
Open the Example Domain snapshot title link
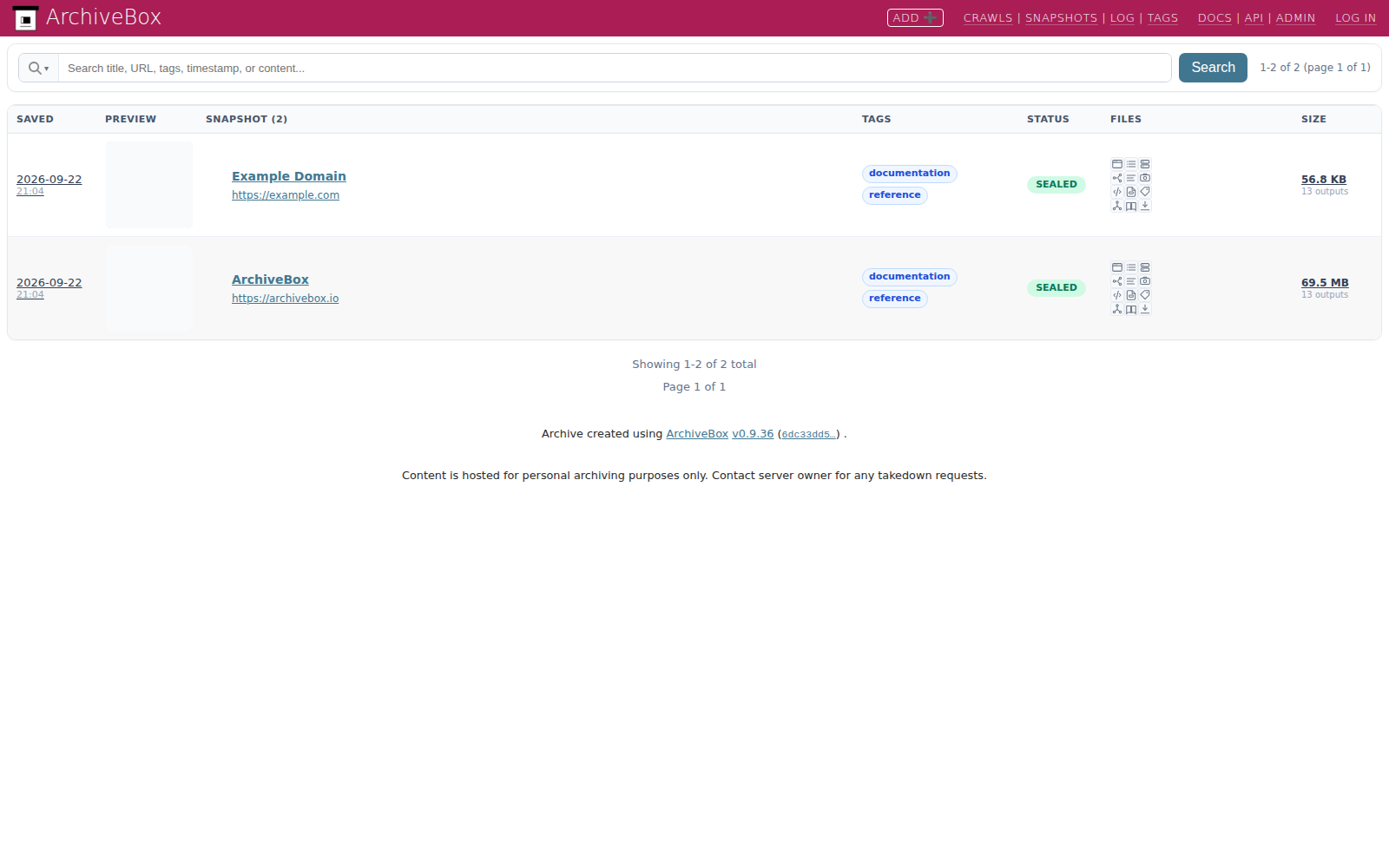[289, 176]
